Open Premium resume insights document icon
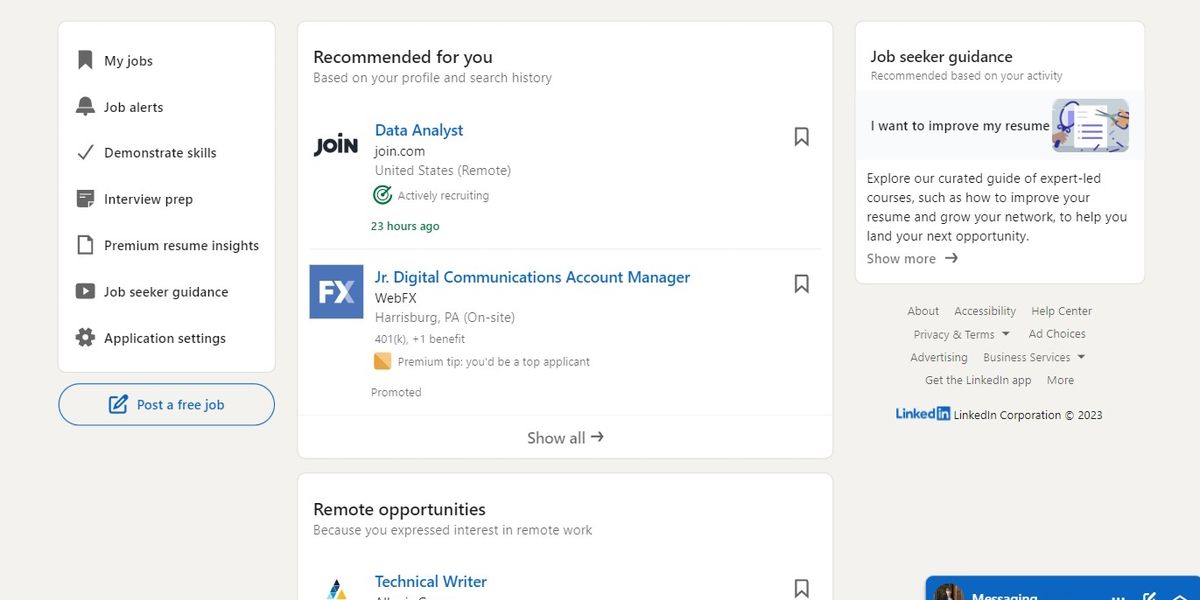This screenshot has width=1200, height=600. click(x=86, y=245)
